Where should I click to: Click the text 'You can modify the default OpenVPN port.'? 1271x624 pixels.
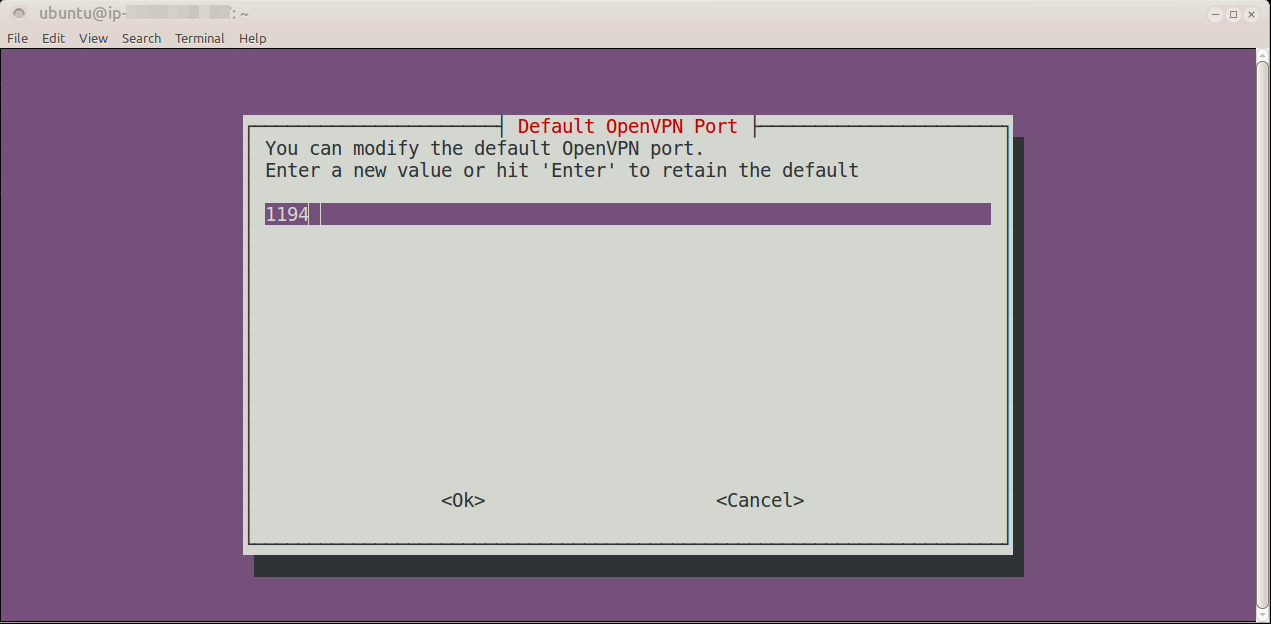(485, 148)
